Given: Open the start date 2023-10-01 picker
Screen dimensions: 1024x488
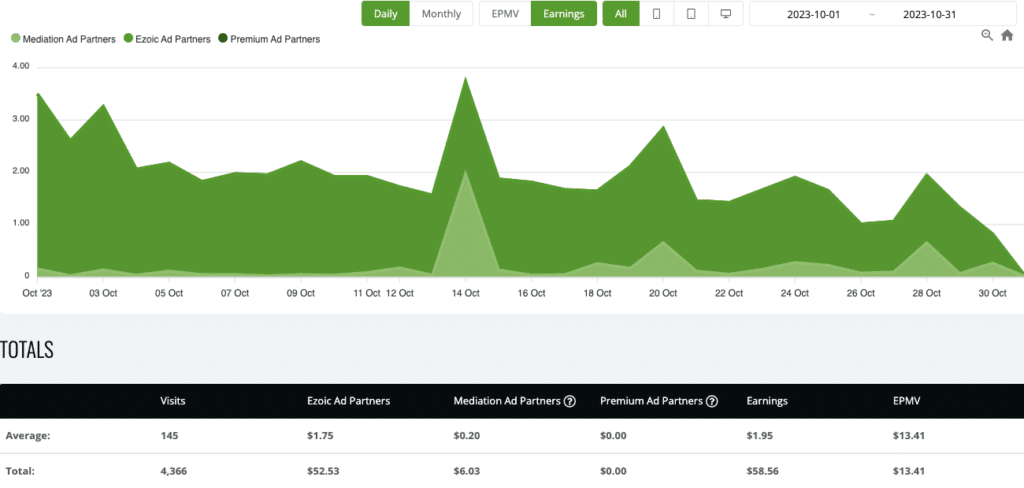Looking at the screenshot, I should (811, 14).
